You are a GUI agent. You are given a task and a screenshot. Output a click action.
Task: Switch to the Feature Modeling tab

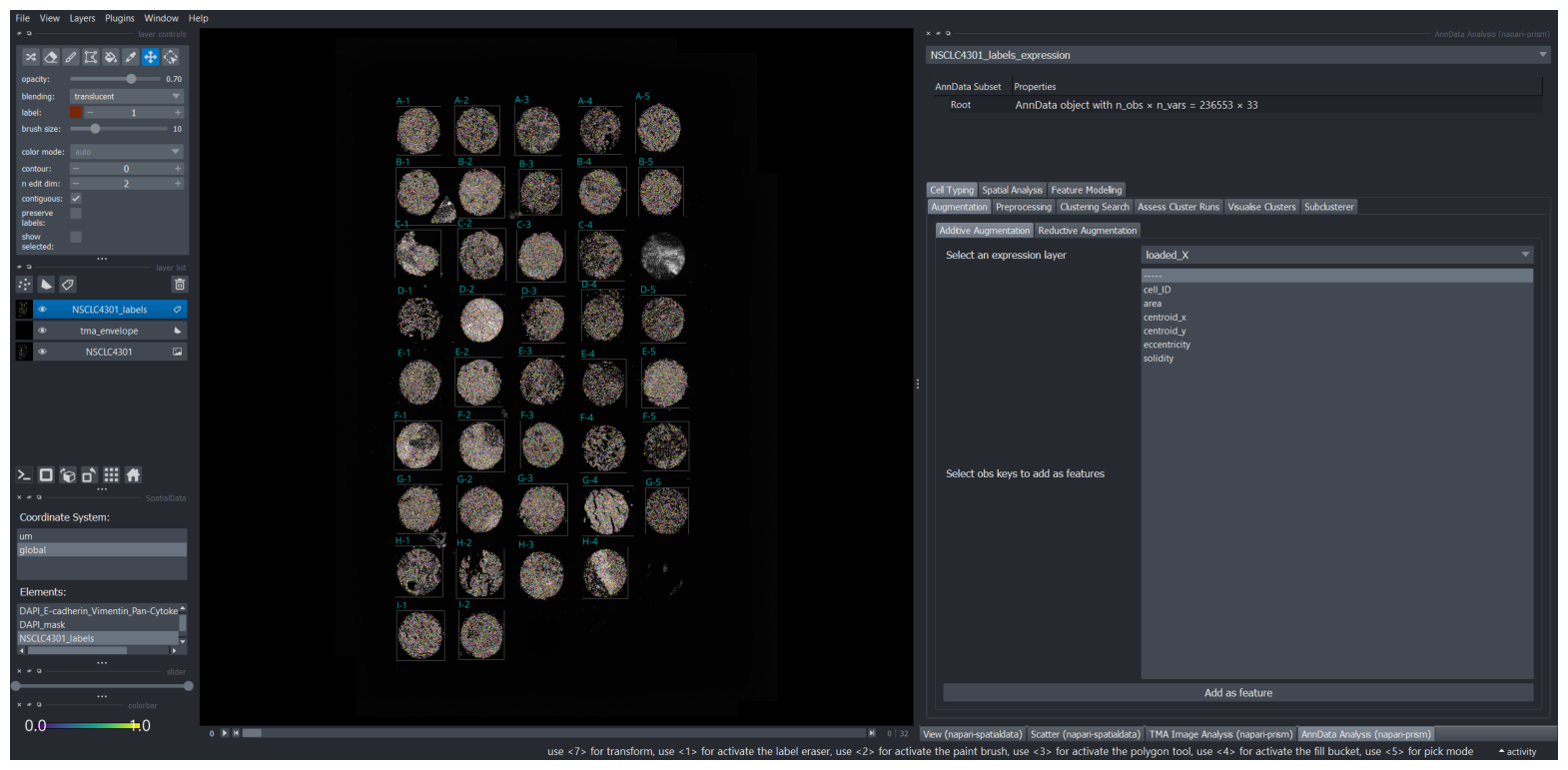coord(1087,190)
